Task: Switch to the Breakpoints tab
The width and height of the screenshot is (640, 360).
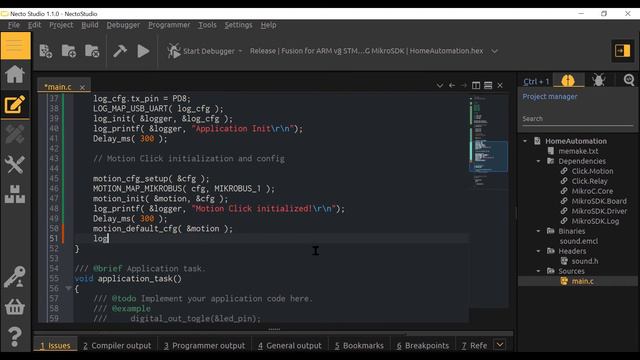Action: pyautogui.click(x=423, y=345)
